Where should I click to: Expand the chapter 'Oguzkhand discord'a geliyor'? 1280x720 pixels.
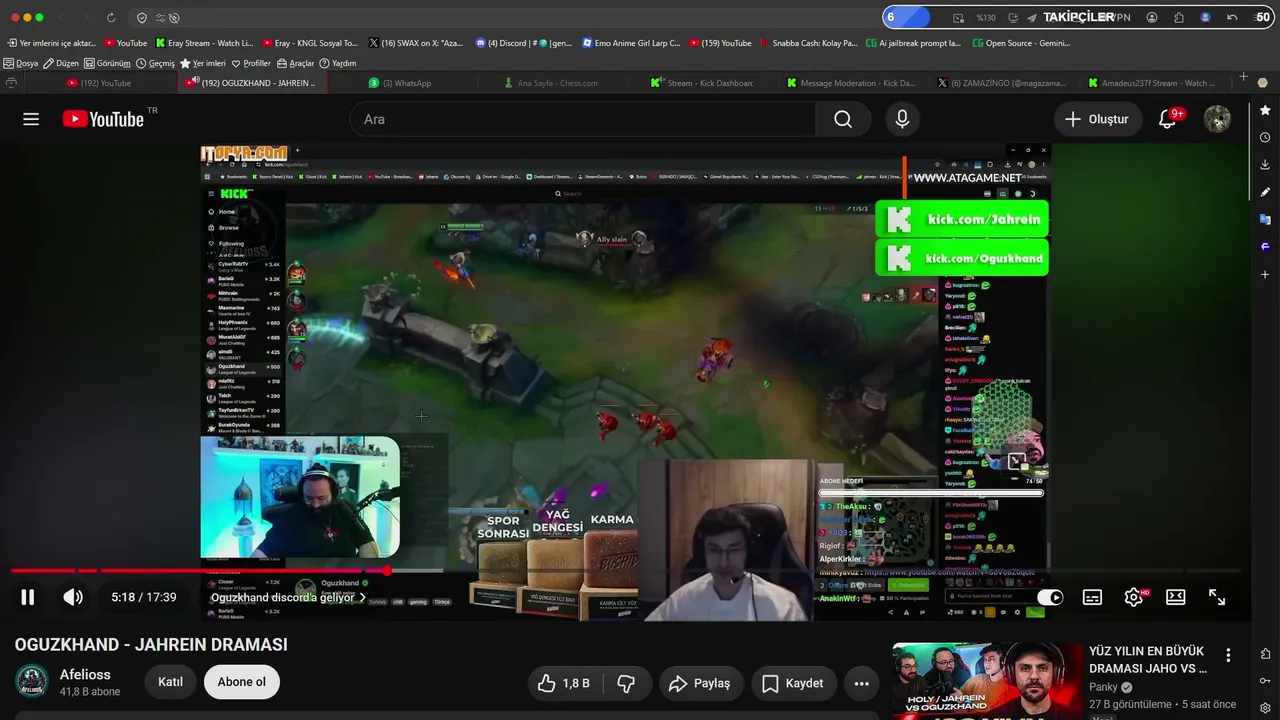(x=288, y=597)
